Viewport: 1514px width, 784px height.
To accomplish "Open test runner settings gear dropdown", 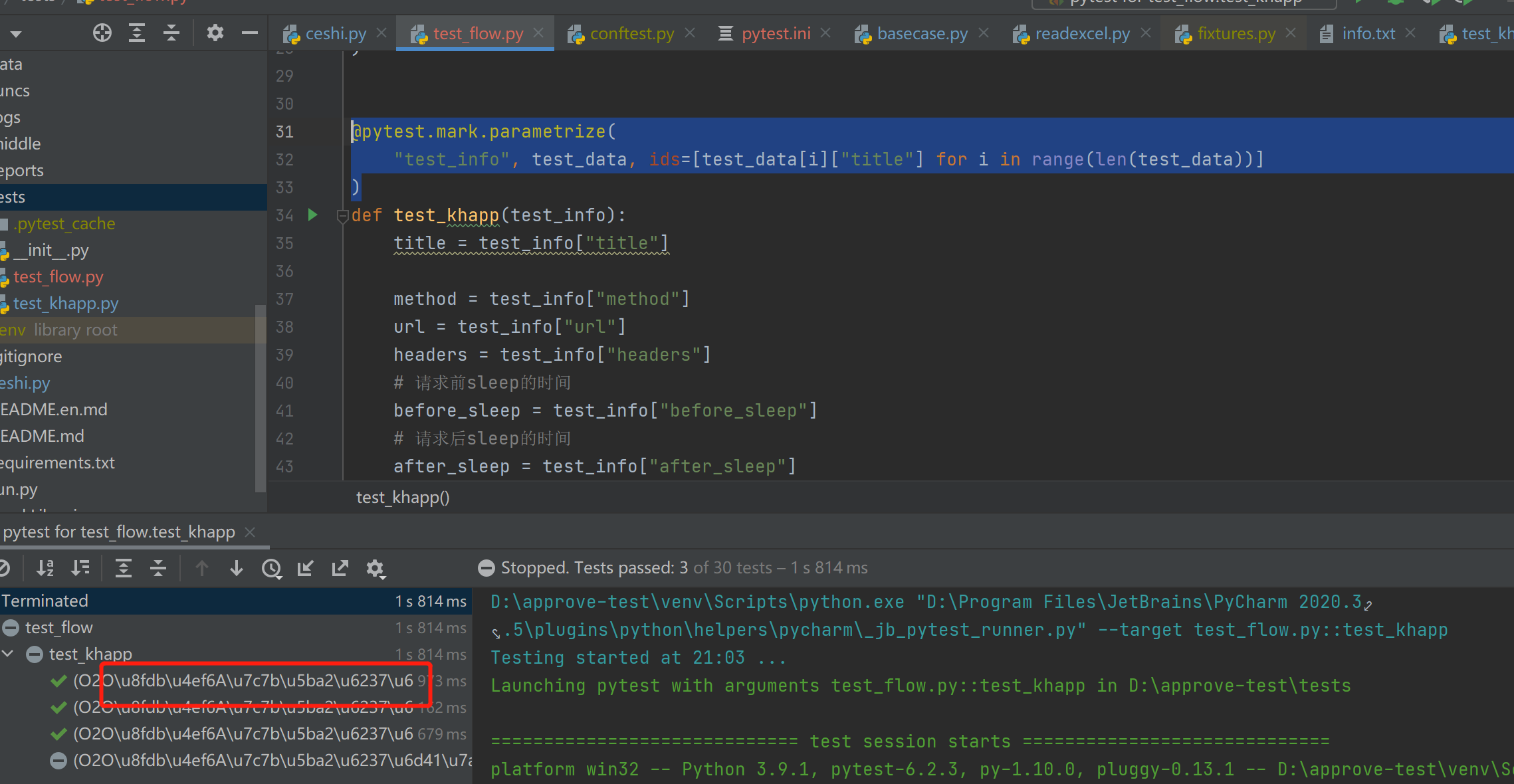I will (376, 569).
